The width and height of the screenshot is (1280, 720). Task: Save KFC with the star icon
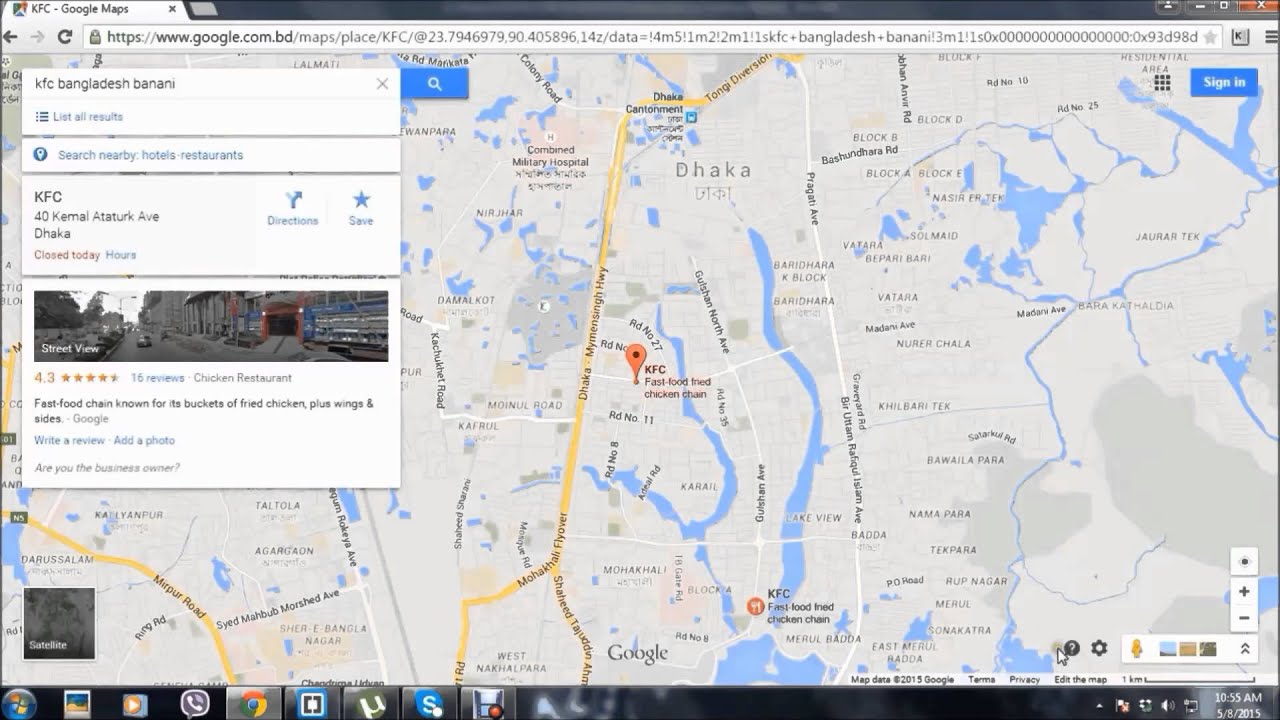(361, 208)
